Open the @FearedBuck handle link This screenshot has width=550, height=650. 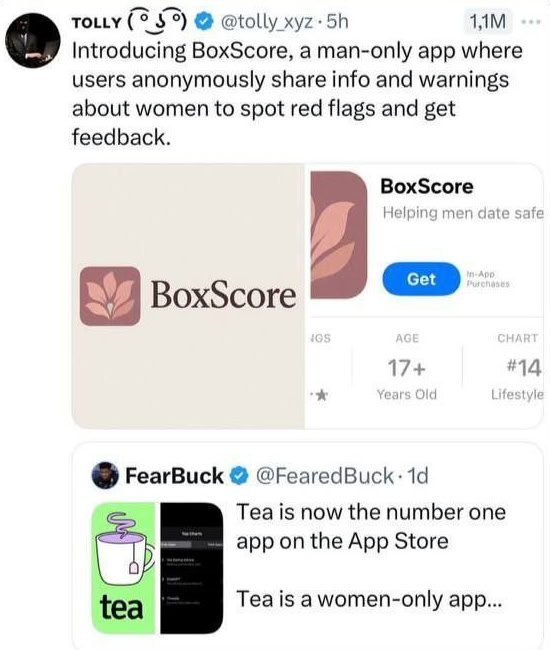click(x=325, y=475)
